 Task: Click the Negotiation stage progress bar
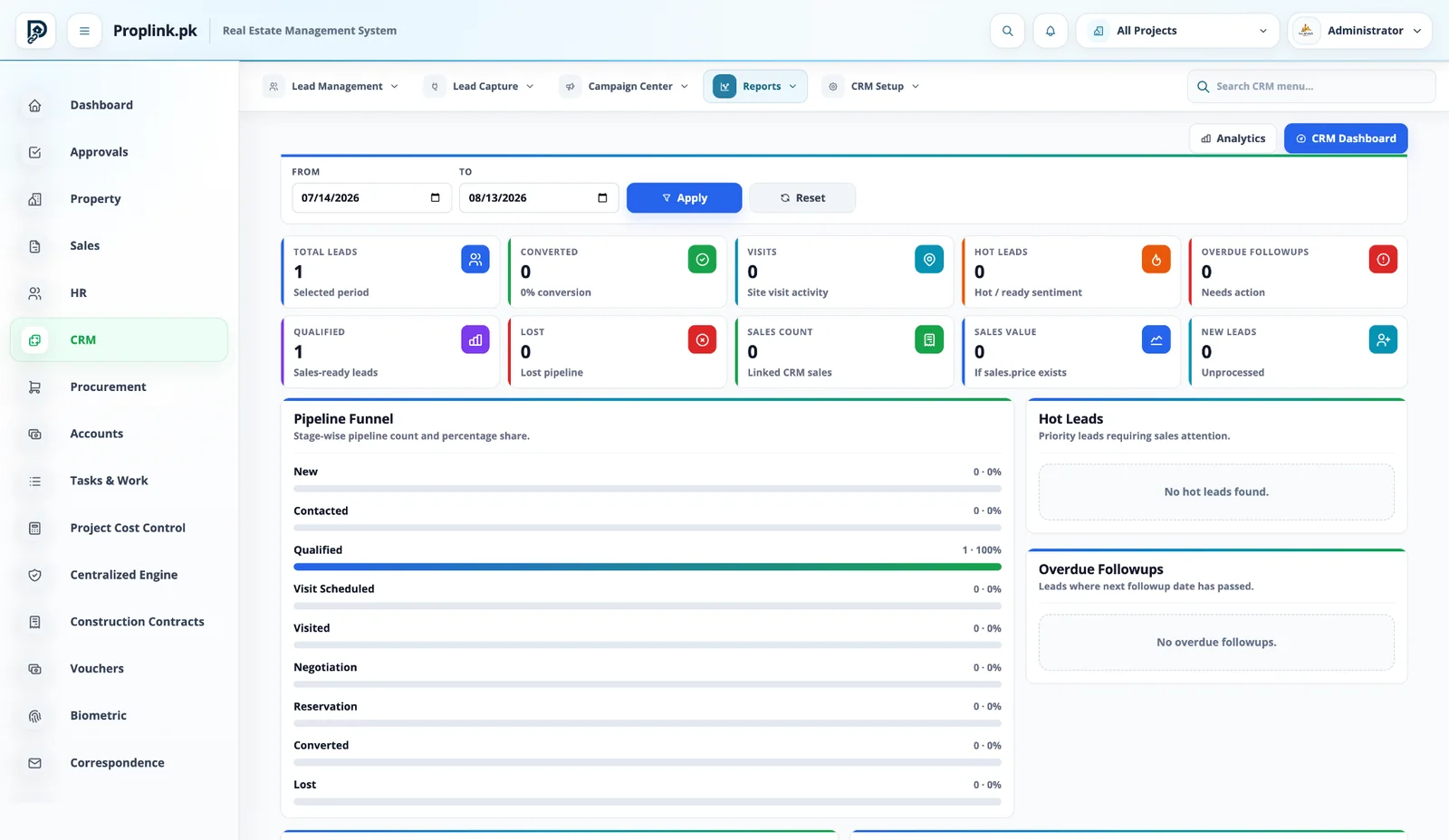648,684
